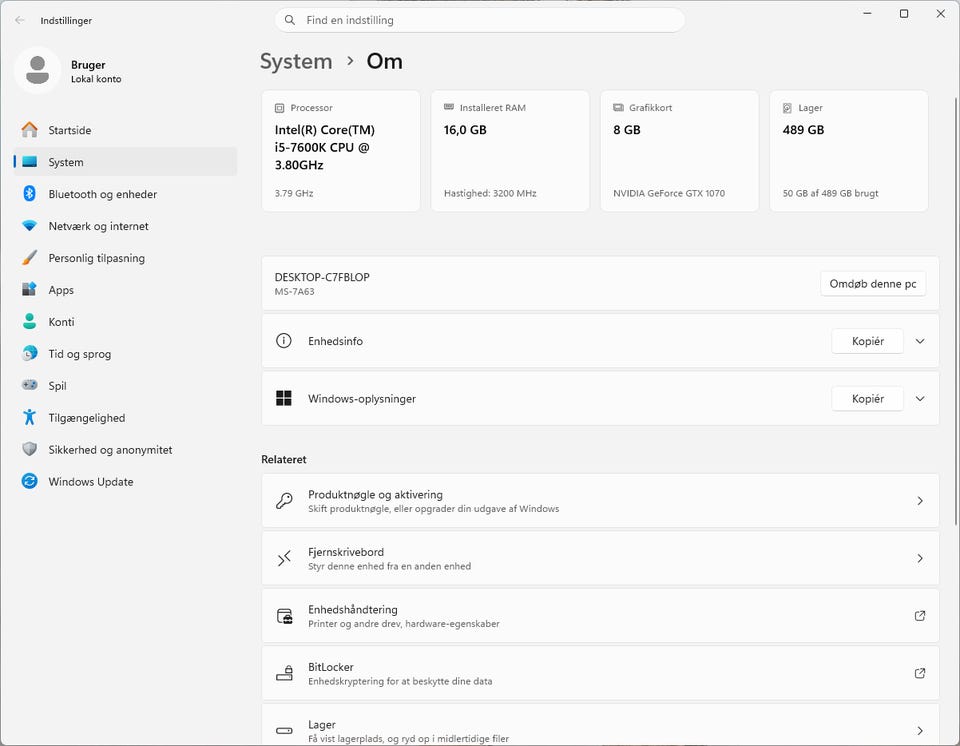Image resolution: width=960 pixels, height=746 pixels.
Task: Copy Enhedsinfo with the Kopiér button
Action: [x=867, y=341]
